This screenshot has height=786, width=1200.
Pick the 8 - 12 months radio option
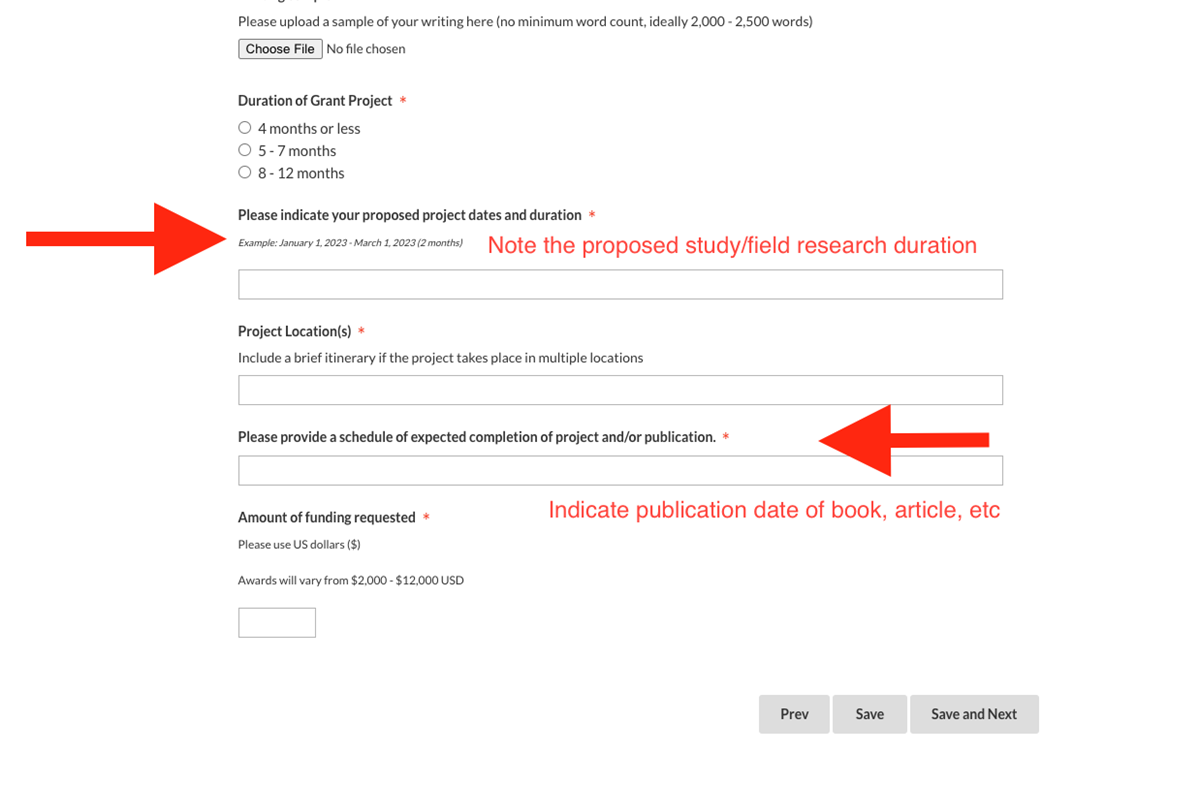245,173
